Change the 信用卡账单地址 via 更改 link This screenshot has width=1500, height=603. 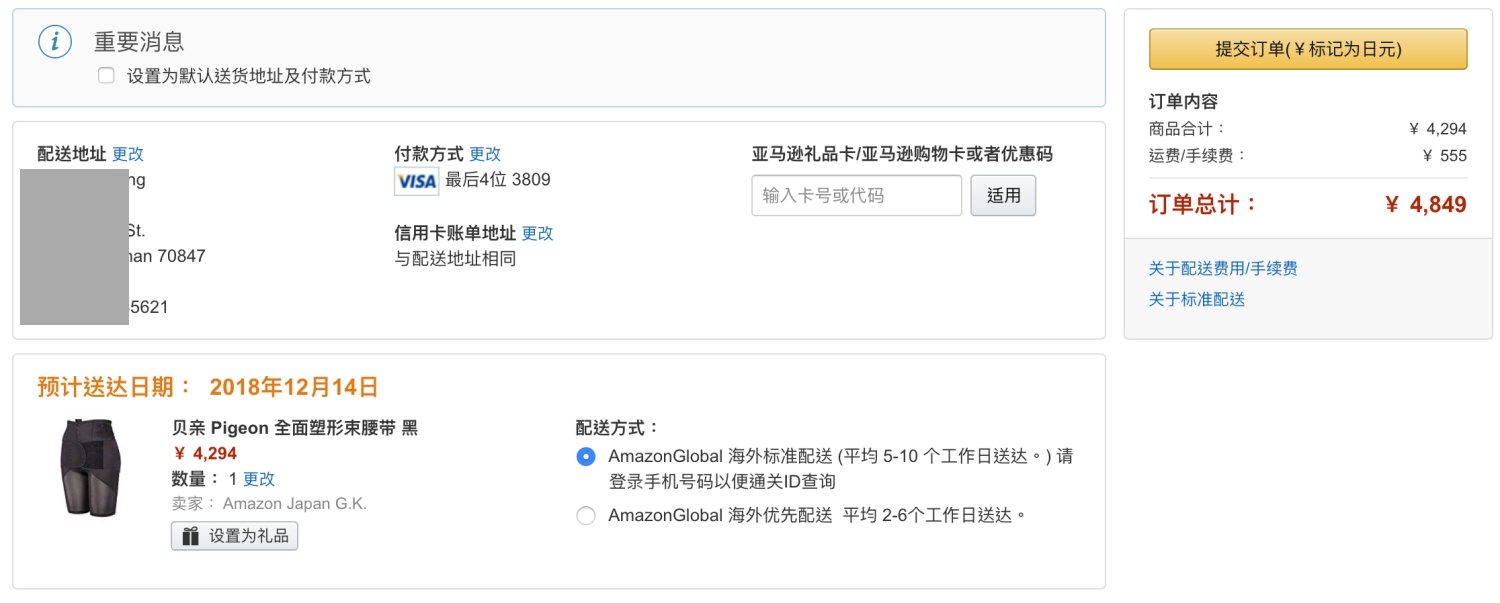click(537, 233)
